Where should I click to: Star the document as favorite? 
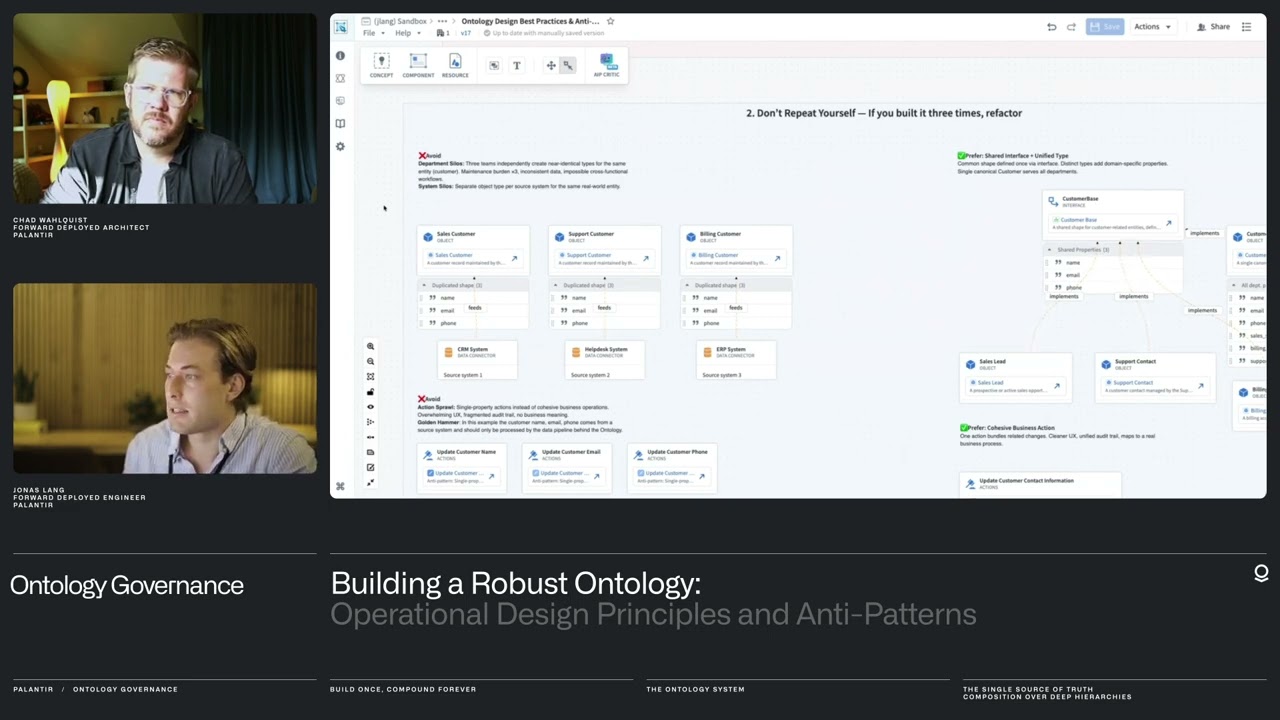tap(610, 21)
